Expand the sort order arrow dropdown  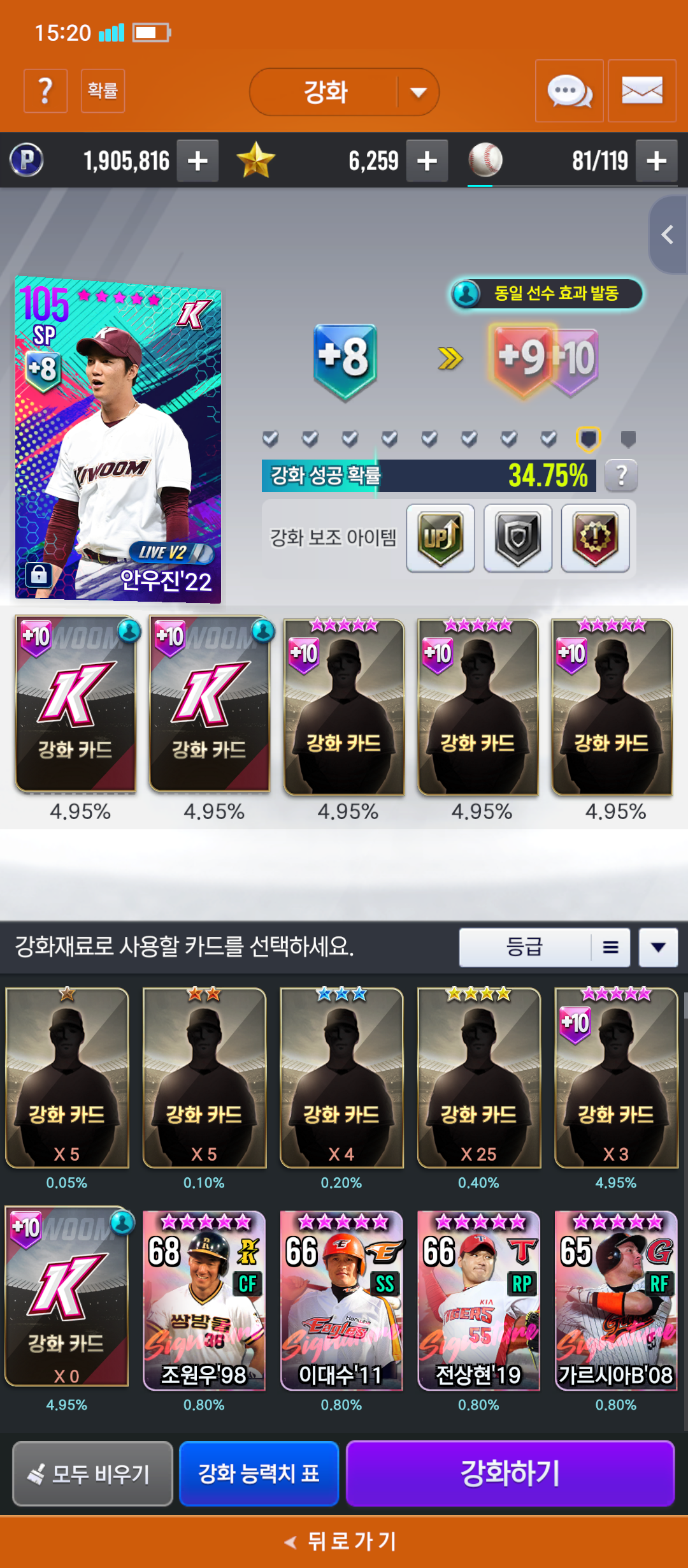[659, 947]
